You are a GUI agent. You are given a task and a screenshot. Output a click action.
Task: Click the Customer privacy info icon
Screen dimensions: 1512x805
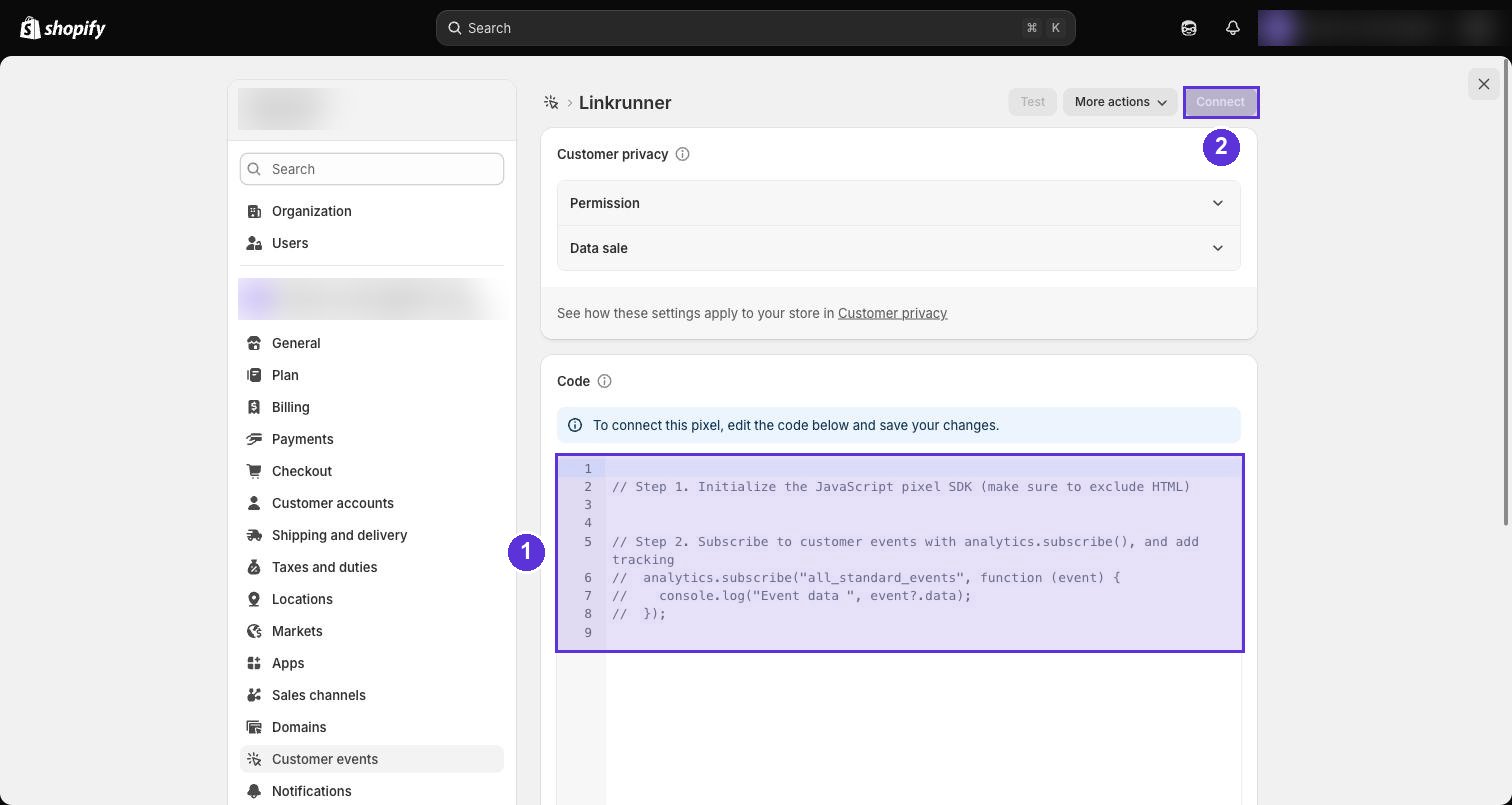coord(683,154)
